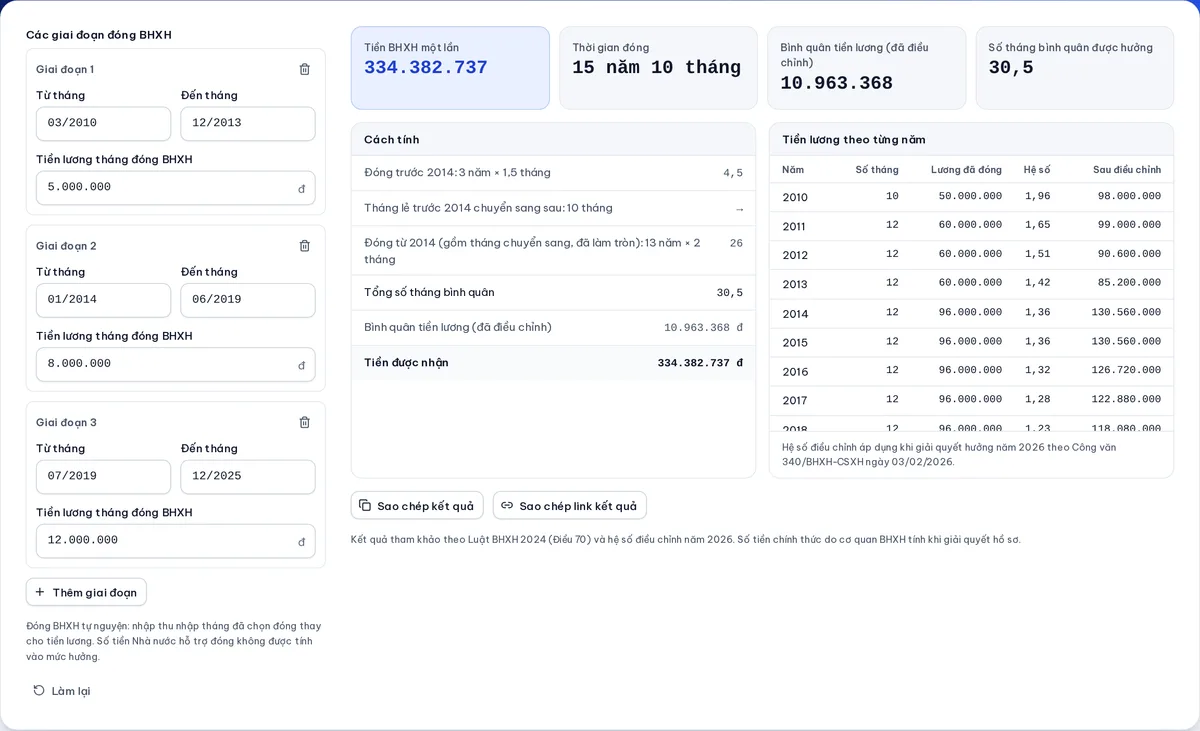This screenshot has width=1200, height=731.
Task: Edit Đến tháng field showing 12/2013
Action: (248, 123)
